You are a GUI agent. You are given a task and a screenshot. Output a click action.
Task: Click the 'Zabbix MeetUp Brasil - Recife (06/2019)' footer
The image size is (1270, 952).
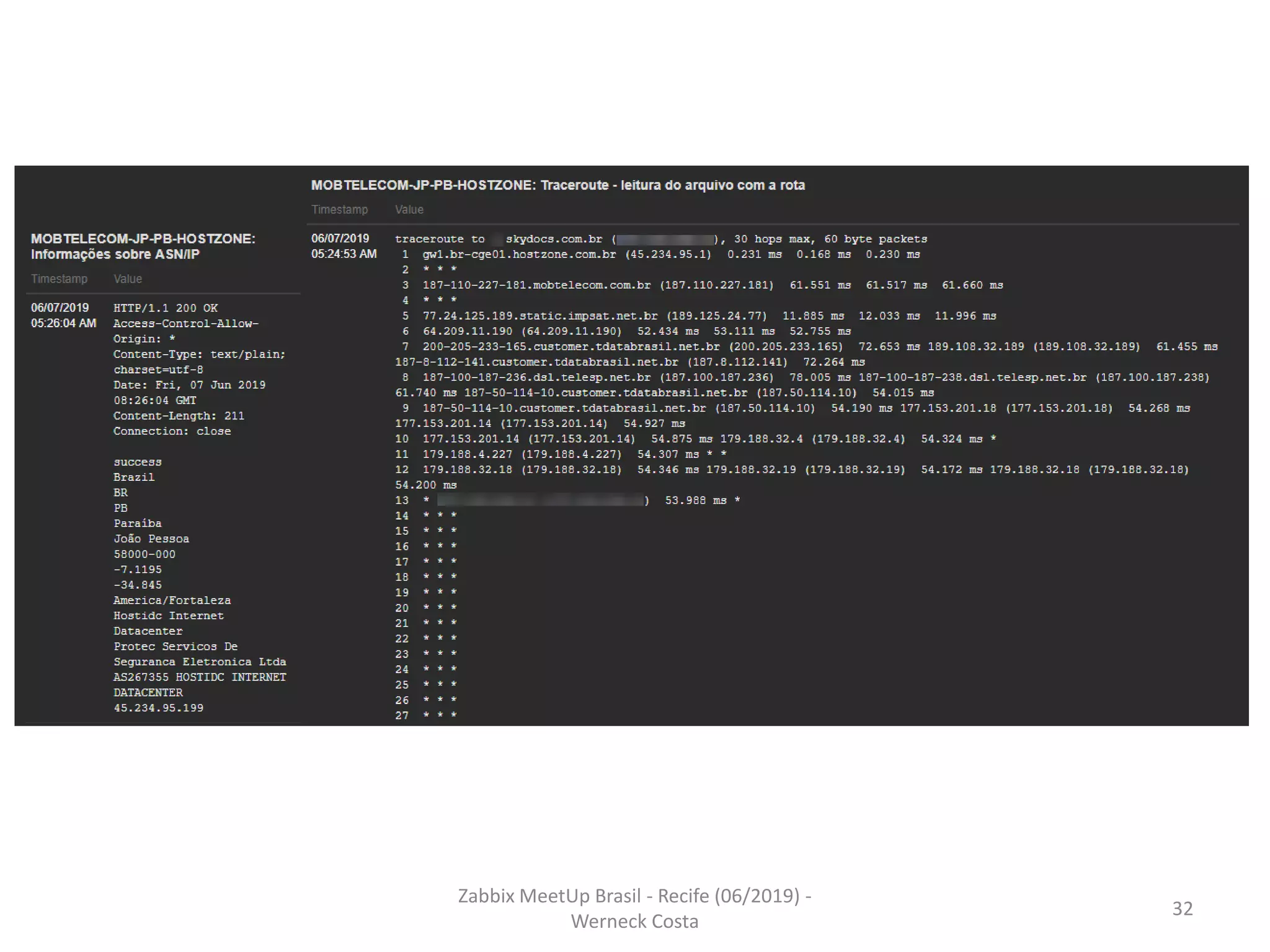pyautogui.click(x=629, y=896)
